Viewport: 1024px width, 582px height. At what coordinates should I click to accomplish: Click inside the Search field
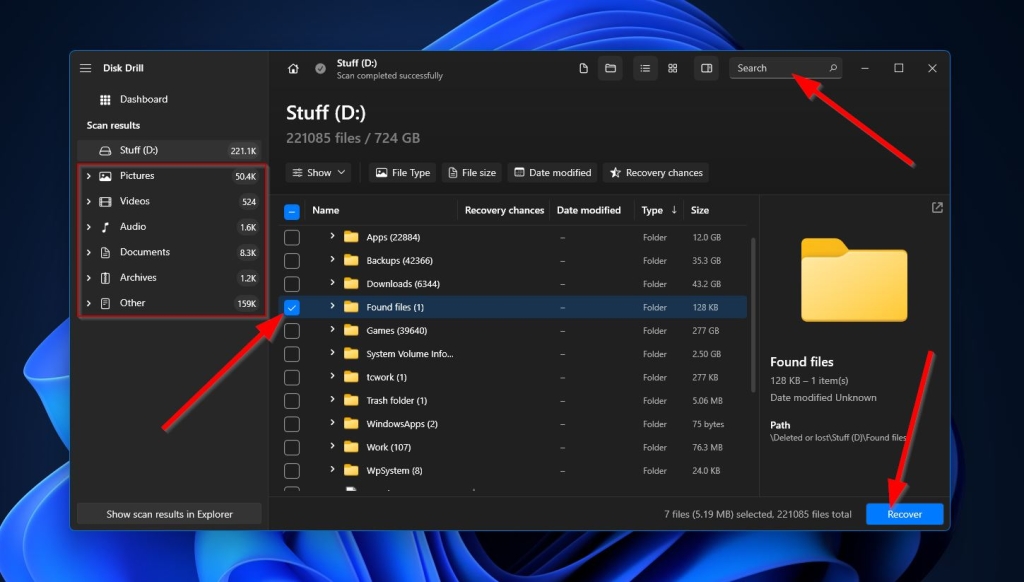pos(780,68)
